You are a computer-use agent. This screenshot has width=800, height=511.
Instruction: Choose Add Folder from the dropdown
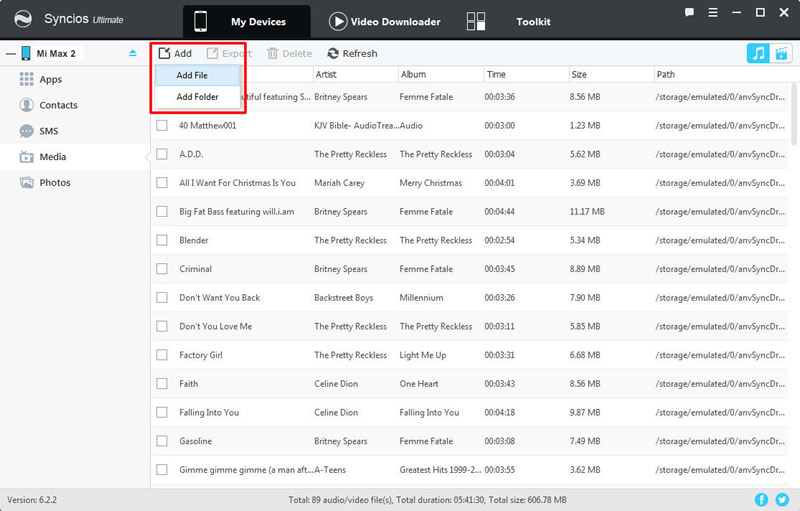tap(197, 97)
